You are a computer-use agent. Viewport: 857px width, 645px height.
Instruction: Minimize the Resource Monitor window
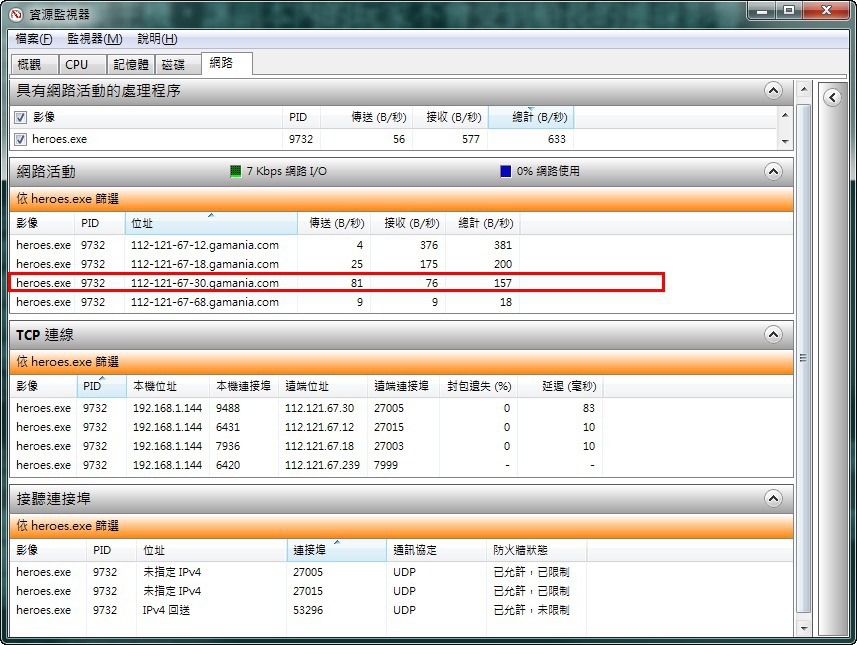pos(763,10)
